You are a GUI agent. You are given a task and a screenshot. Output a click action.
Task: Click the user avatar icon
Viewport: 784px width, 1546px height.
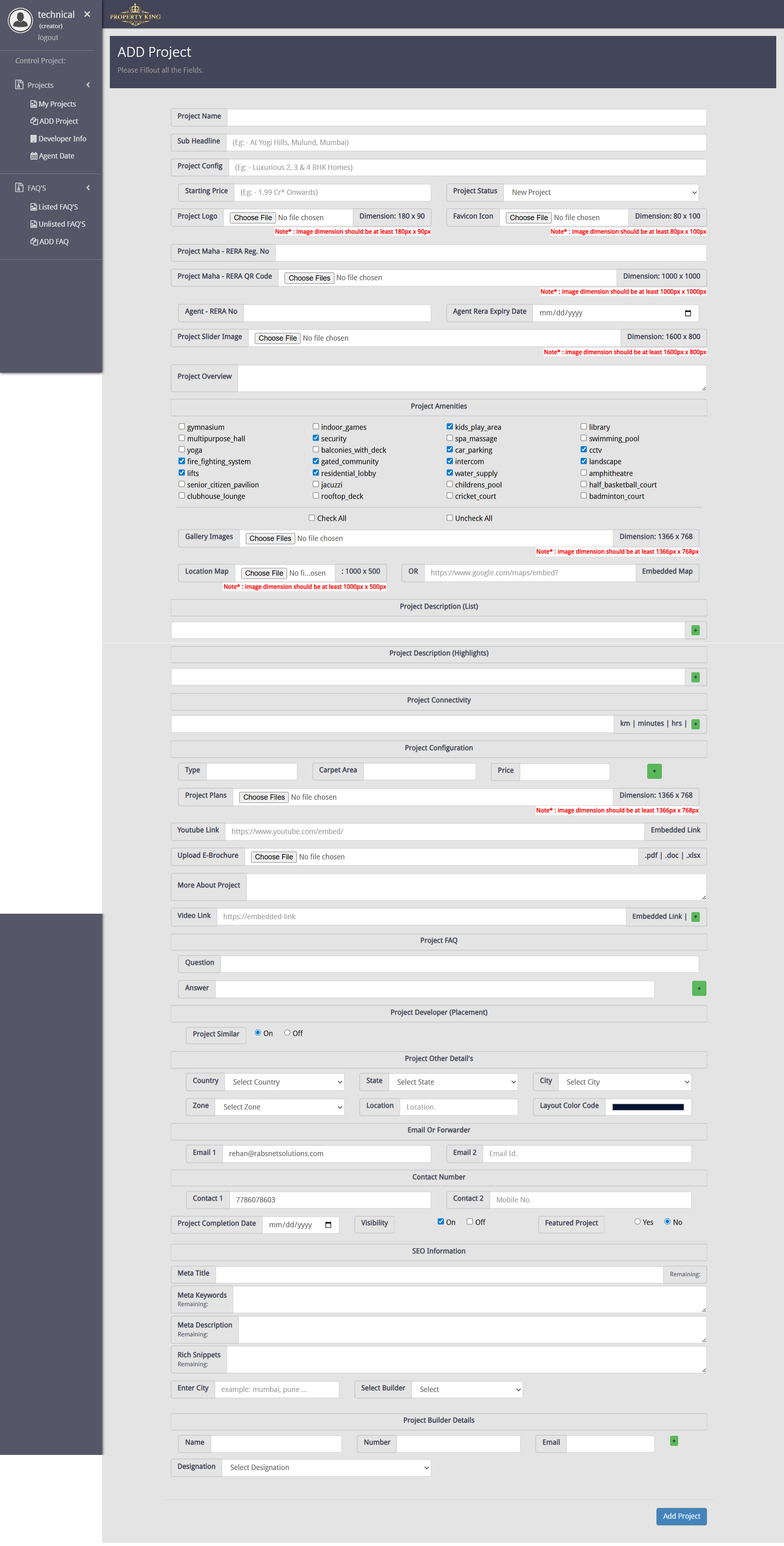click(20, 20)
